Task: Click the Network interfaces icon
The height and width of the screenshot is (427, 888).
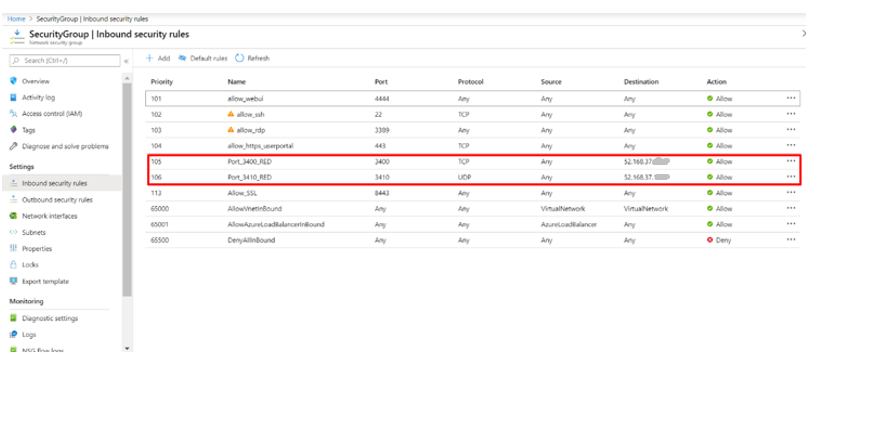Action: pyautogui.click(x=13, y=216)
